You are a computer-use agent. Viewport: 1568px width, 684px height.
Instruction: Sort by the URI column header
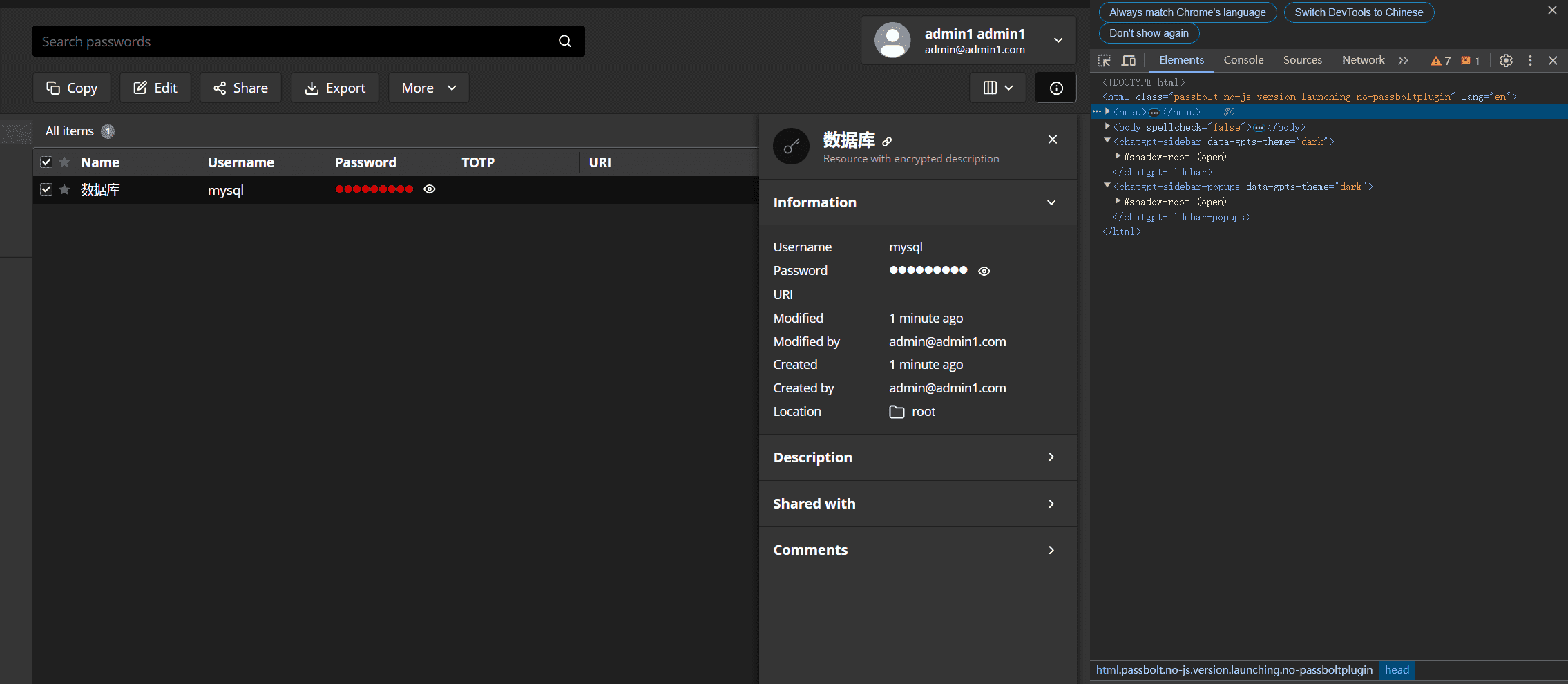(x=600, y=162)
